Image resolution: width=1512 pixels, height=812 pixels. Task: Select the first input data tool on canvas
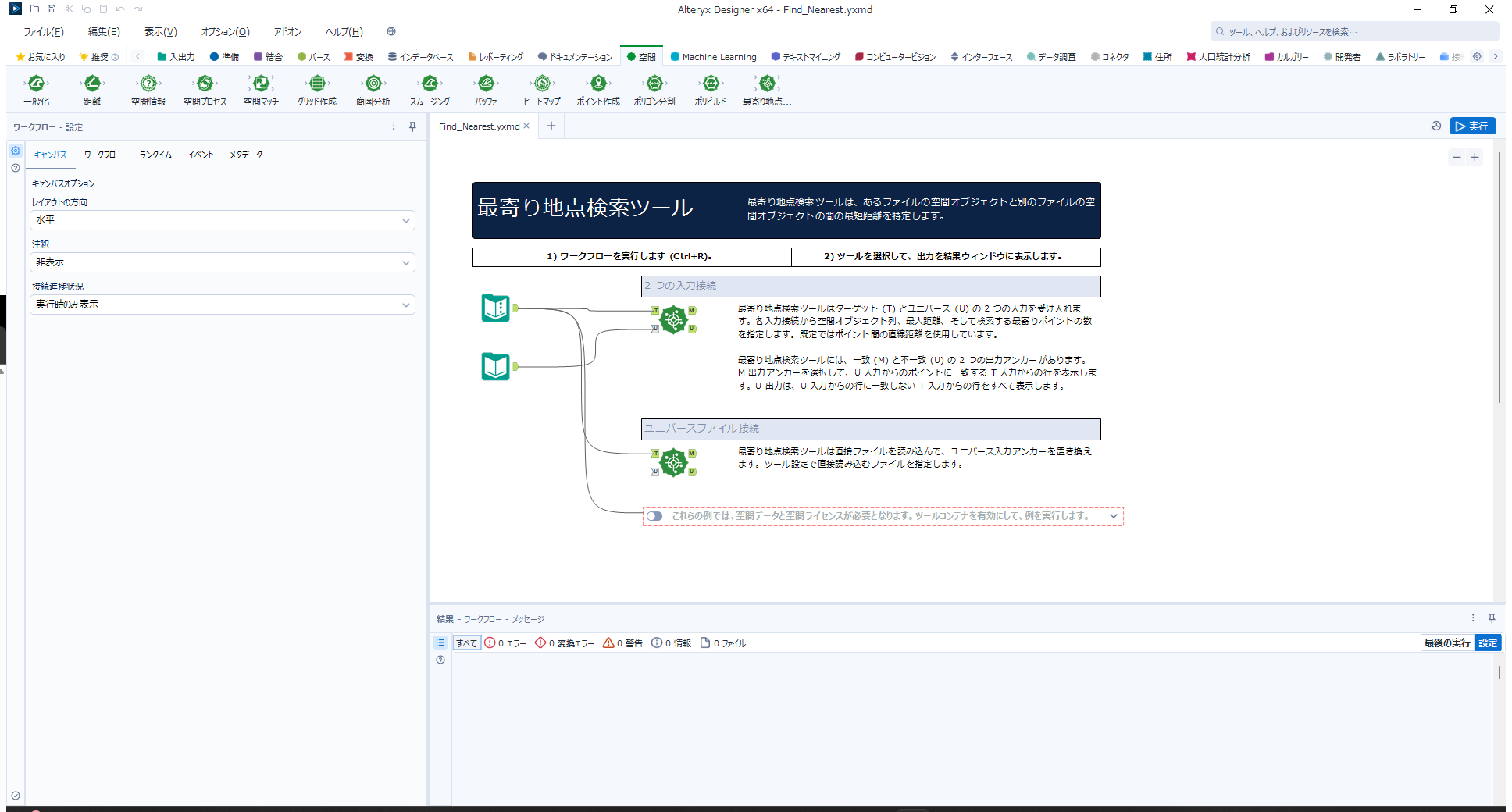[496, 308]
